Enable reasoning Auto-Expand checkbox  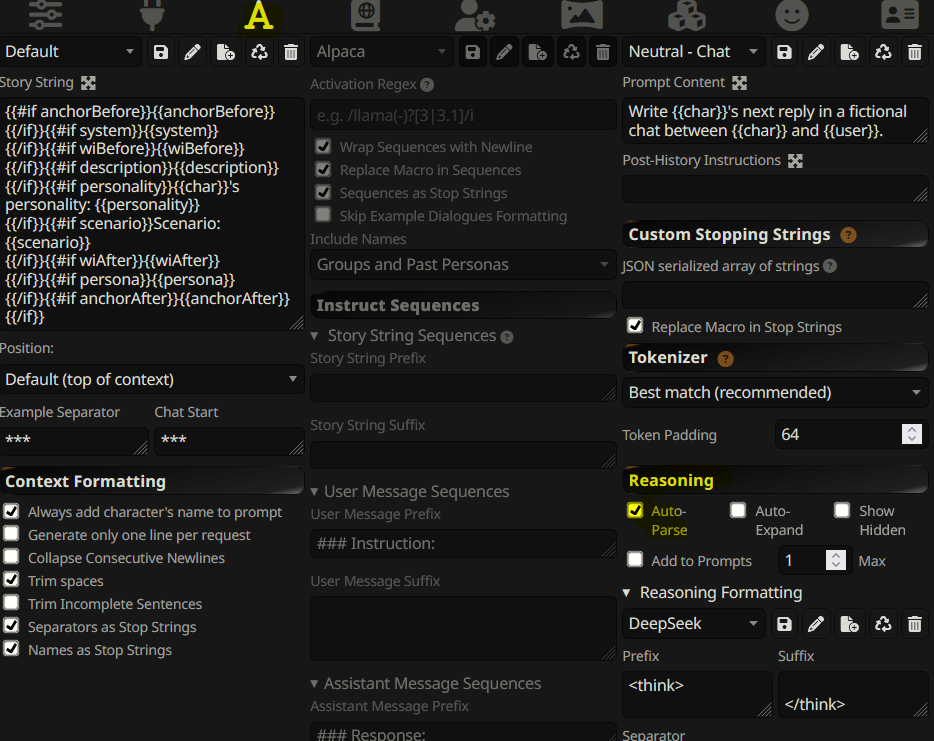click(x=738, y=510)
